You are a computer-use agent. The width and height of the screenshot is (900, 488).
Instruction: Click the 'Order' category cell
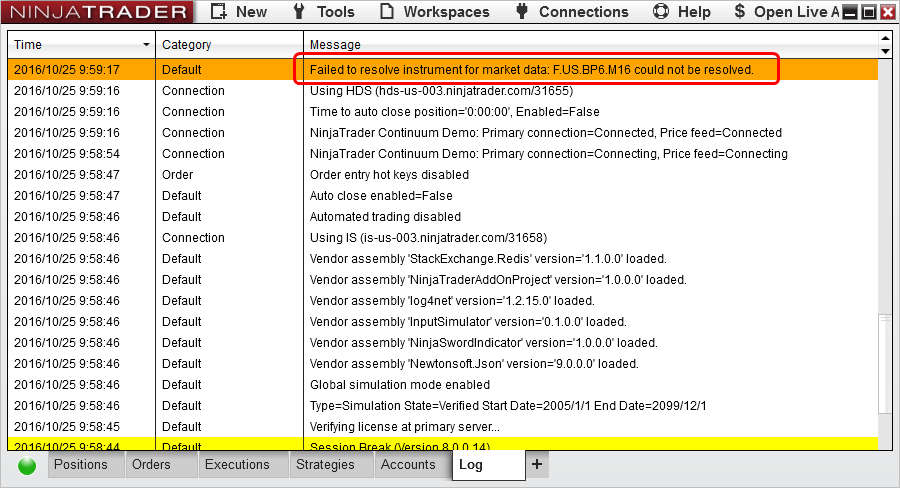pos(177,175)
